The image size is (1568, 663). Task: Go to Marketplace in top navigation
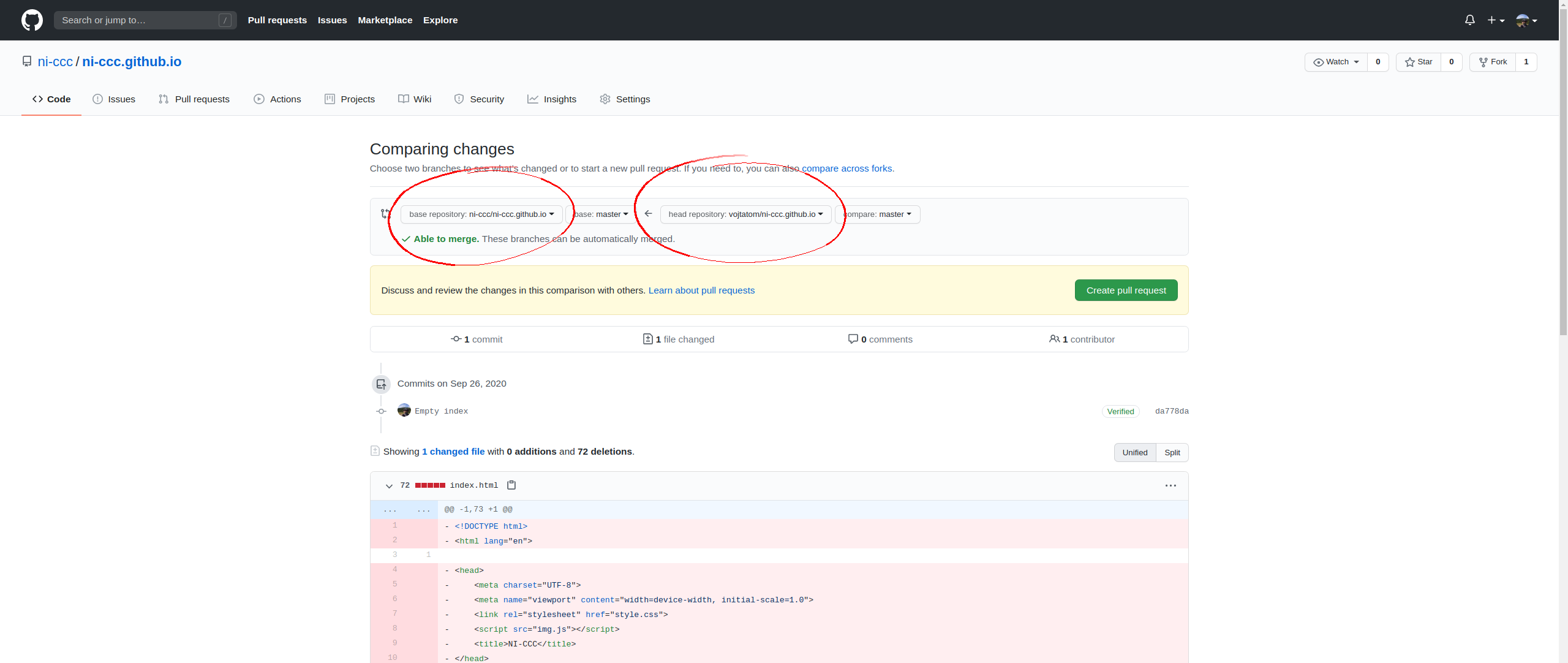(x=385, y=20)
